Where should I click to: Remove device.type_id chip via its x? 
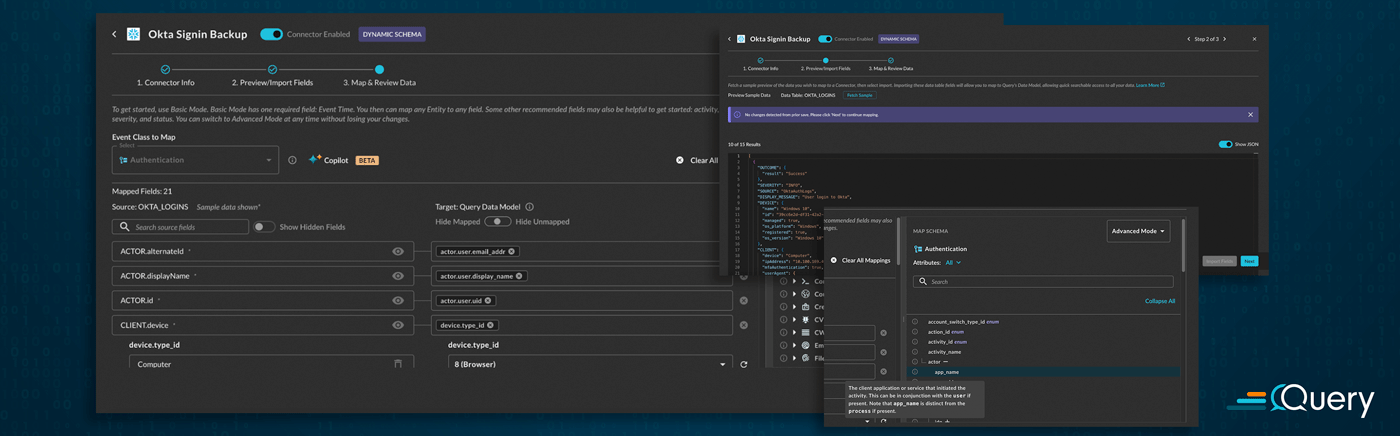pyautogui.click(x=491, y=325)
